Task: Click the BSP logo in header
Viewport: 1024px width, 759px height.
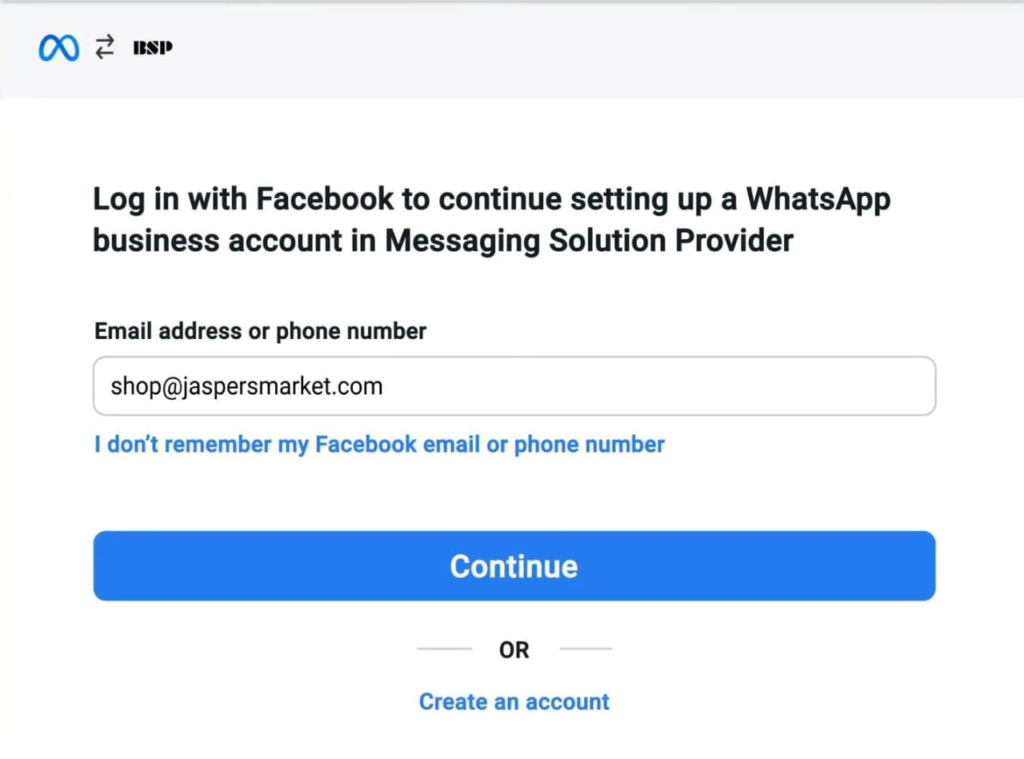Action: tap(153, 48)
